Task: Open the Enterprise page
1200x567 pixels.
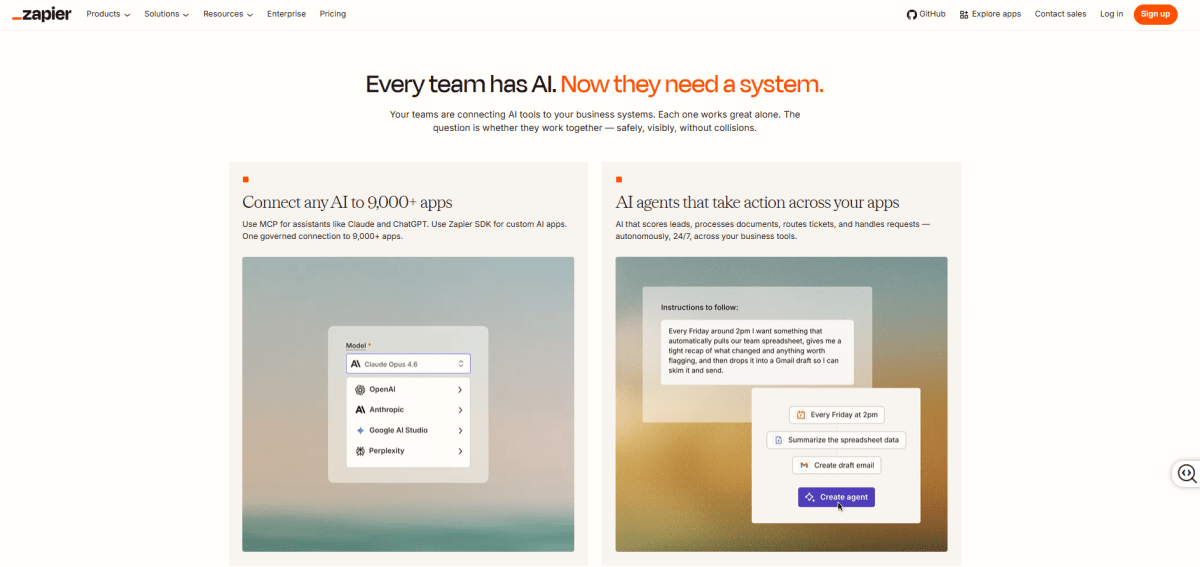Action: tap(286, 14)
